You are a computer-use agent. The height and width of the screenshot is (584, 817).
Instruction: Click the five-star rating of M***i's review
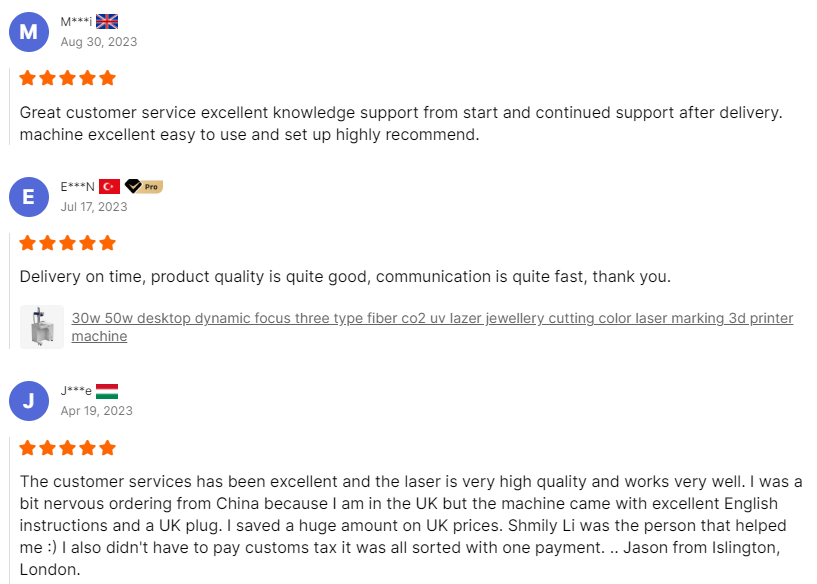68,78
